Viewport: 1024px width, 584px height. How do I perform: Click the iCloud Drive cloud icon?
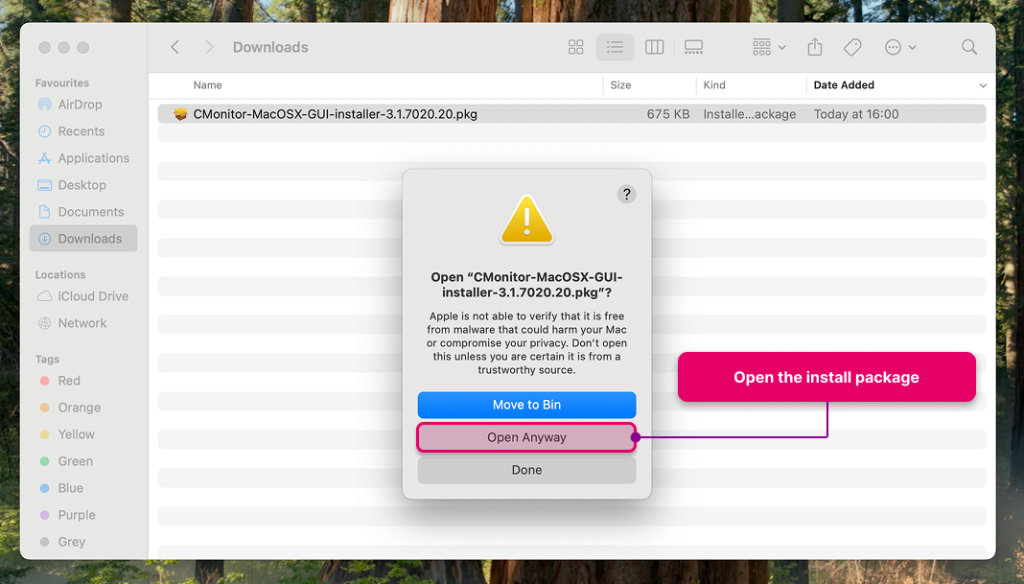[x=44, y=296]
